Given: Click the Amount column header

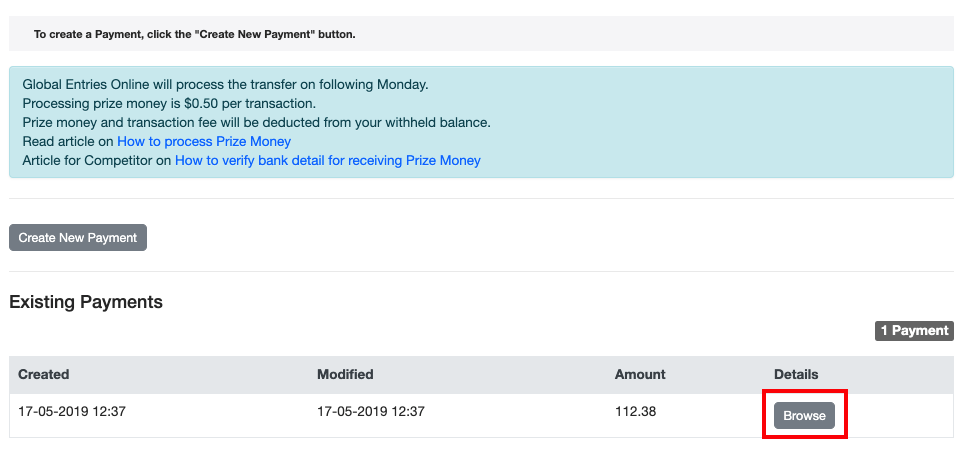Looking at the screenshot, I should 640,374.
